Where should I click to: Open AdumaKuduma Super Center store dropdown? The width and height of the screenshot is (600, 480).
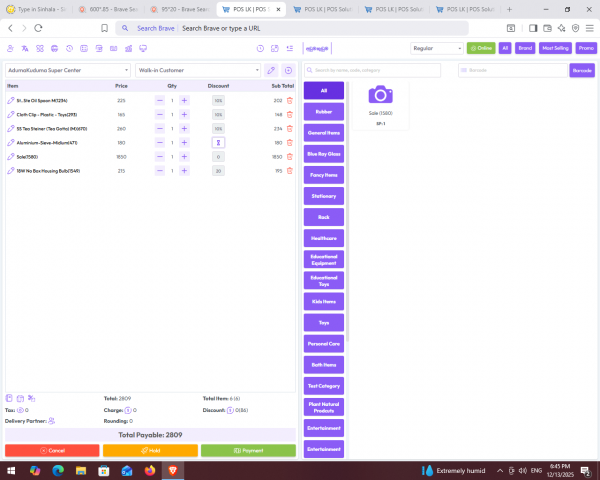point(68,70)
